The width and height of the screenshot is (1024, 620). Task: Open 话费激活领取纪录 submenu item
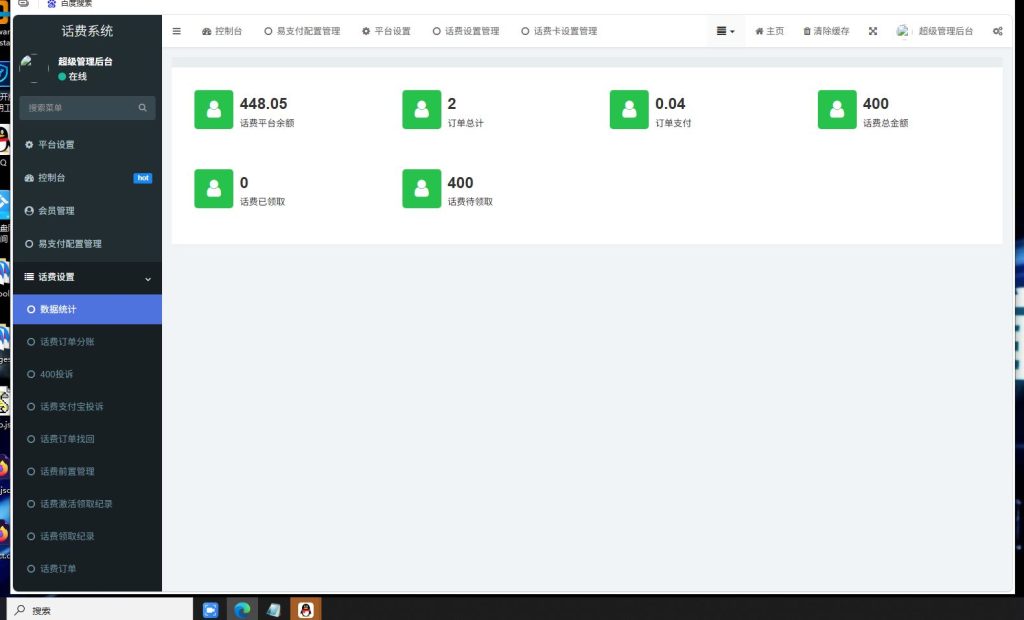(x=88, y=504)
